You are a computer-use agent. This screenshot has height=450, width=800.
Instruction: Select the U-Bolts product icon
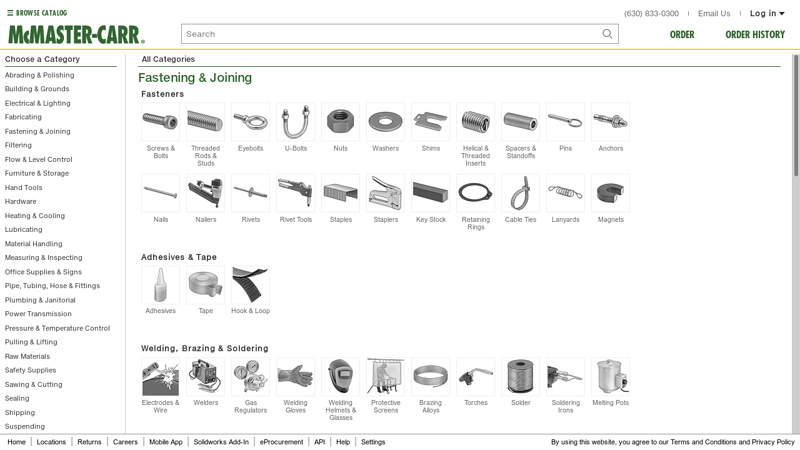[x=295, y=121]
